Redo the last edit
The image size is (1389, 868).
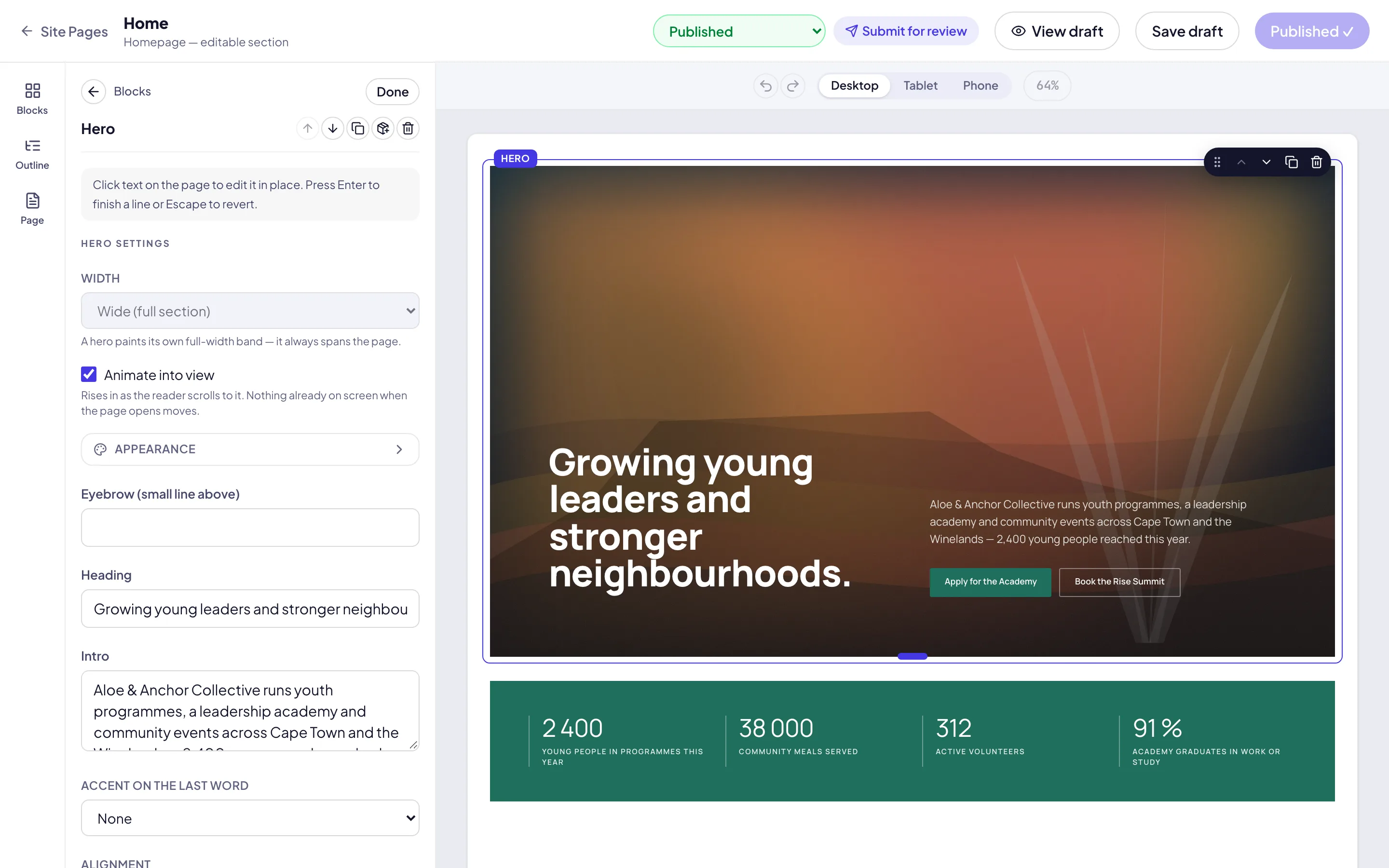[x=793, y=86]
